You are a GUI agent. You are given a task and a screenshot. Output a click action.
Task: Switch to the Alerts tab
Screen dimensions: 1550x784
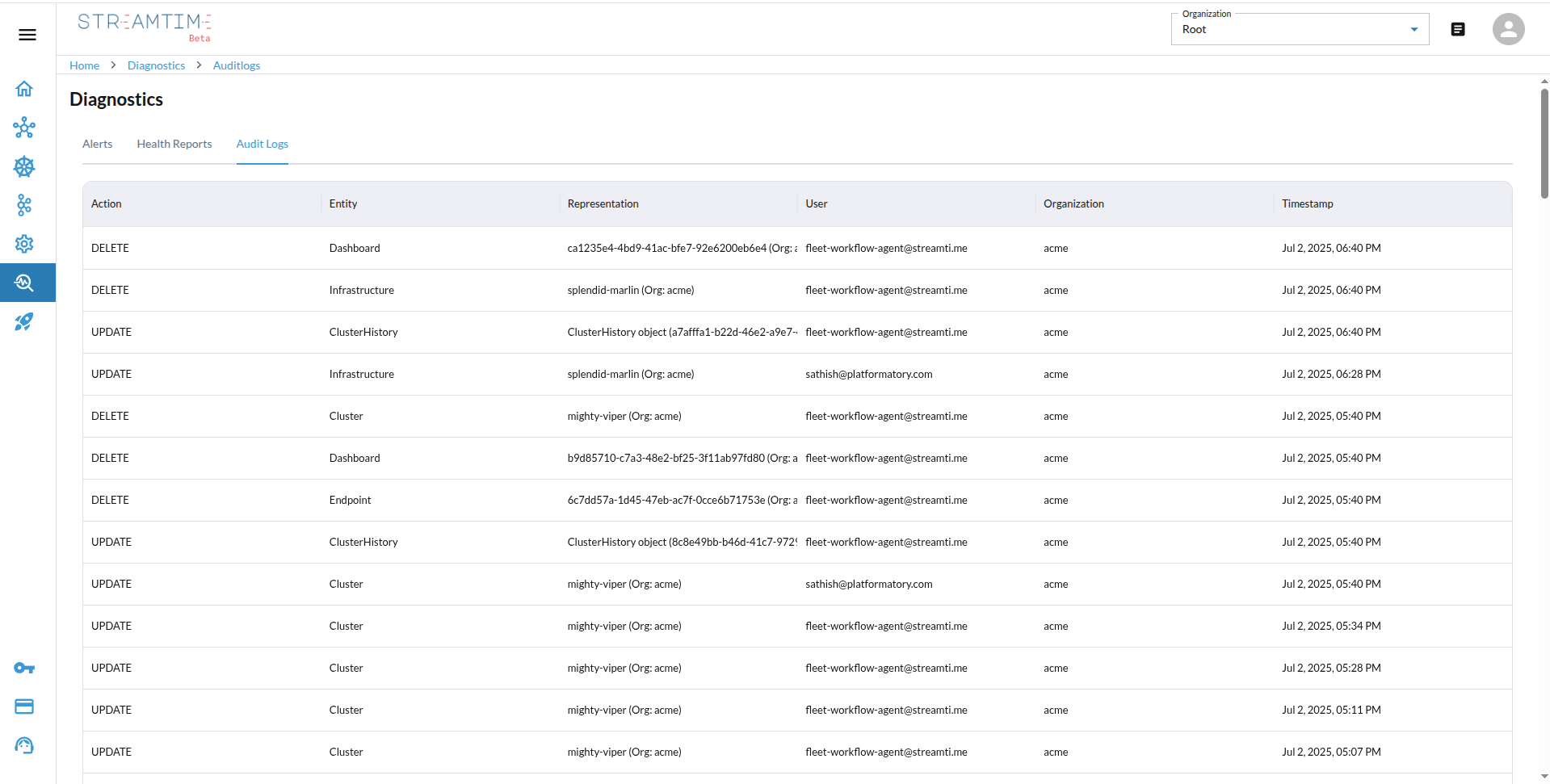click(x=98, y=144)
